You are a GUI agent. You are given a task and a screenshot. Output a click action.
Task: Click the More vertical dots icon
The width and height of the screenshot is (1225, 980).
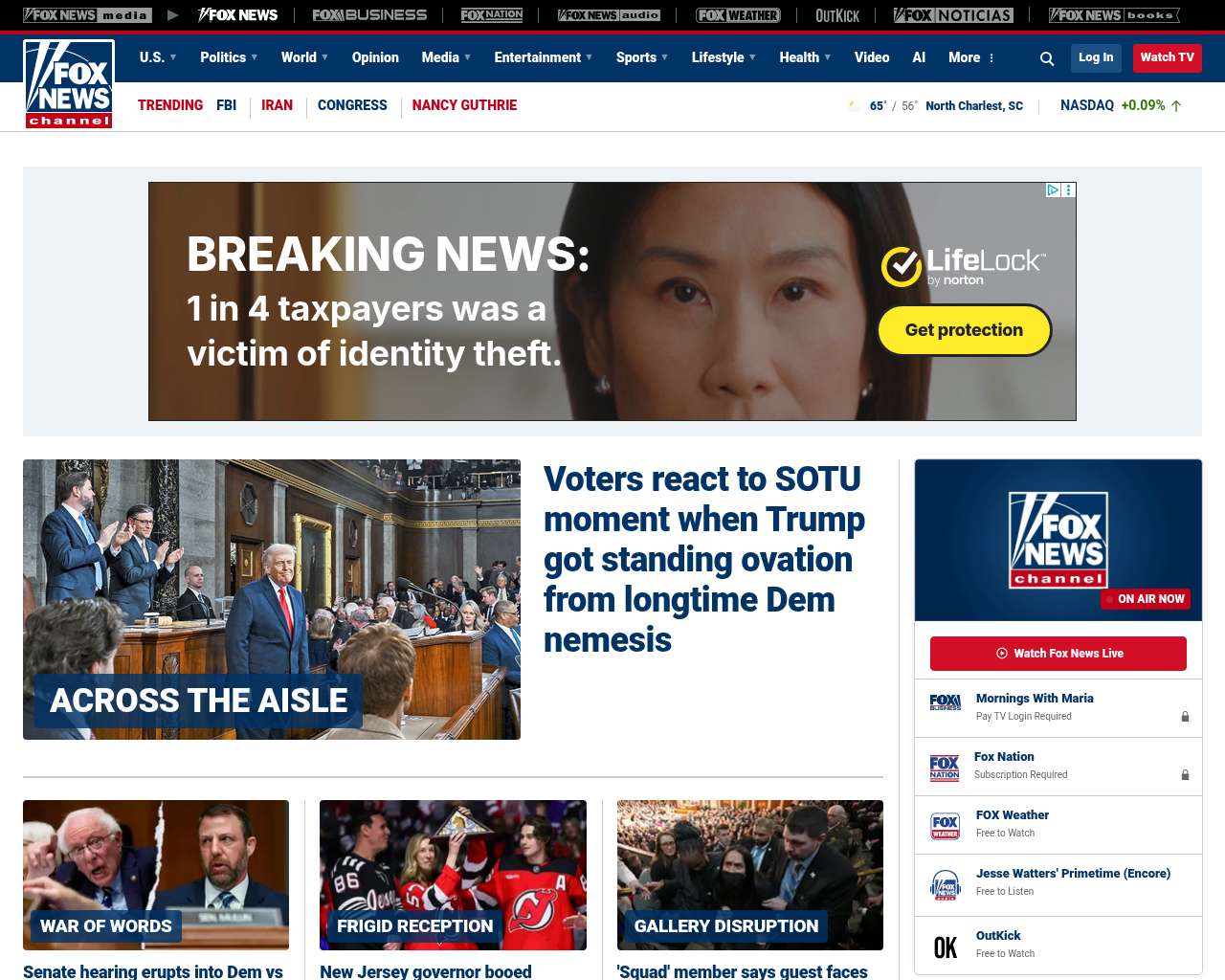[991, 57]
